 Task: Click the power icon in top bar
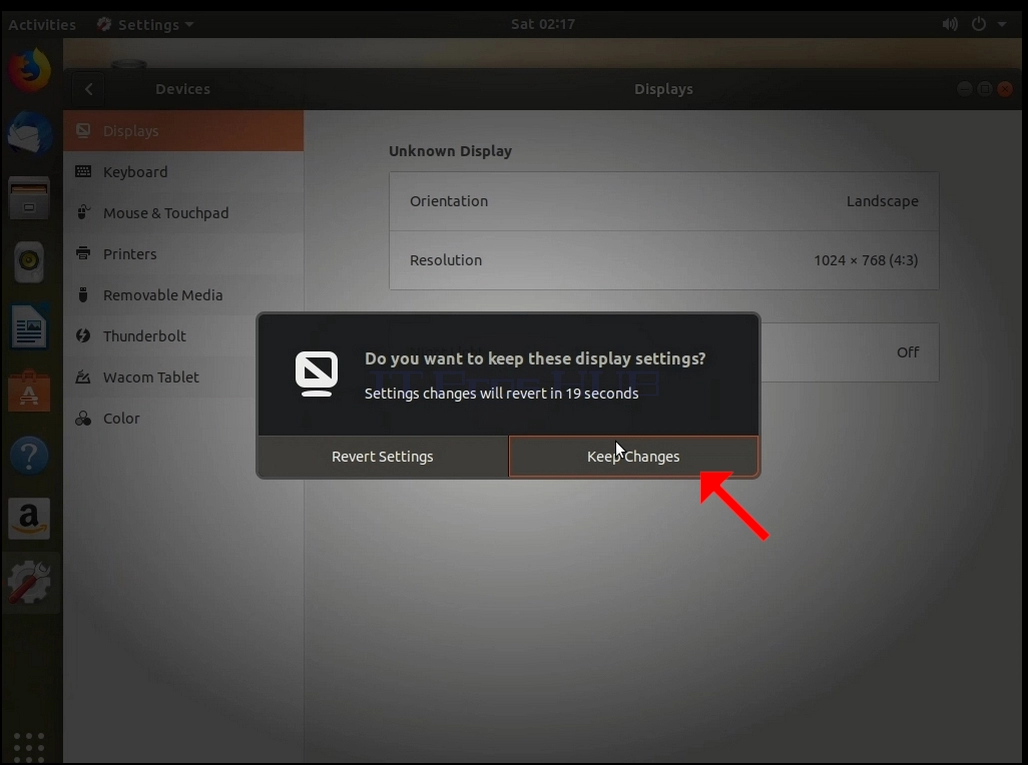[x=979, y=24]
